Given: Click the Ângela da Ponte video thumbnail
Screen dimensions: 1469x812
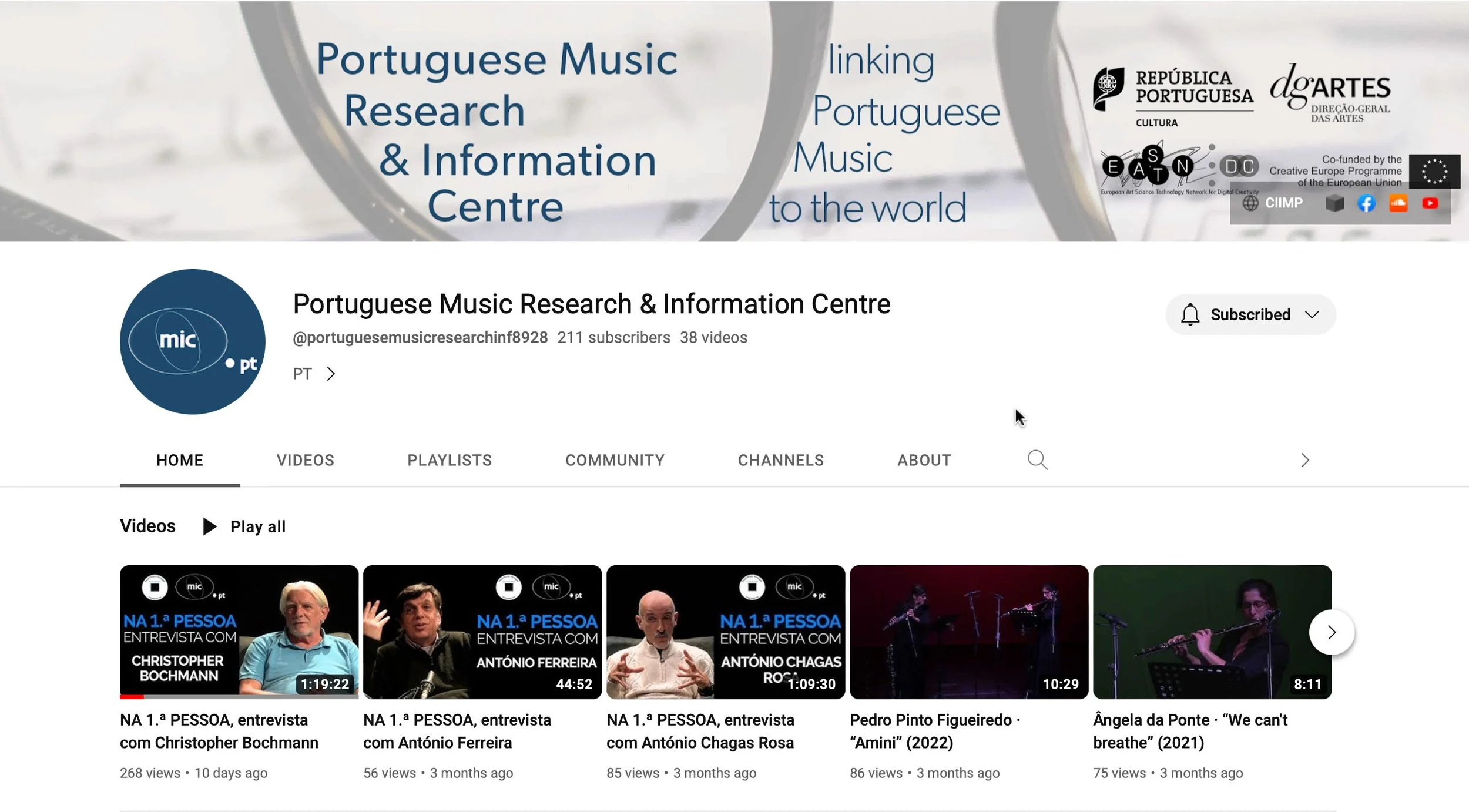Looking at the screenshot, I should [x=1212, y=632].
